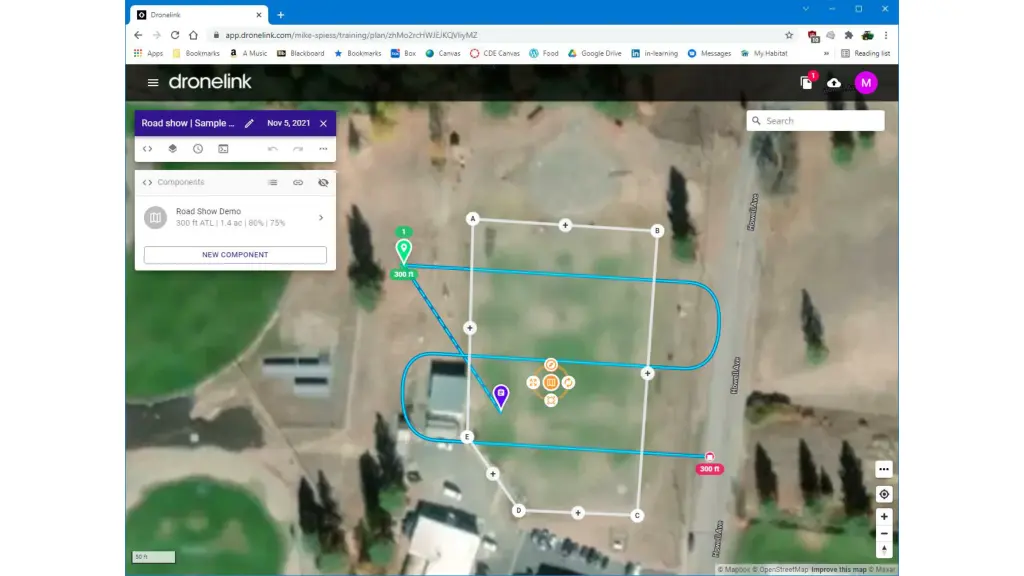Open the magenta M user account menu
Image resolution: width=1024 pixels, height=576 pixels.
pos(866,82)
